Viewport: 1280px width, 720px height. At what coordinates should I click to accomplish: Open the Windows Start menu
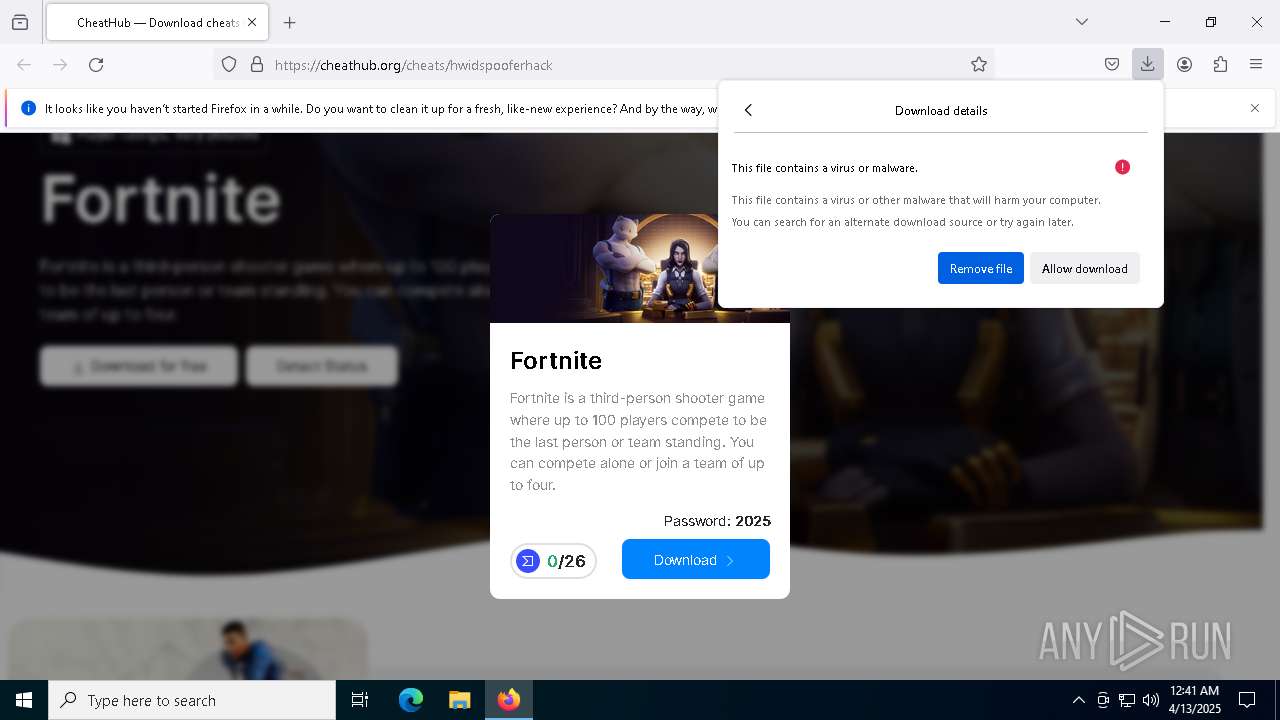pos(24,700)
